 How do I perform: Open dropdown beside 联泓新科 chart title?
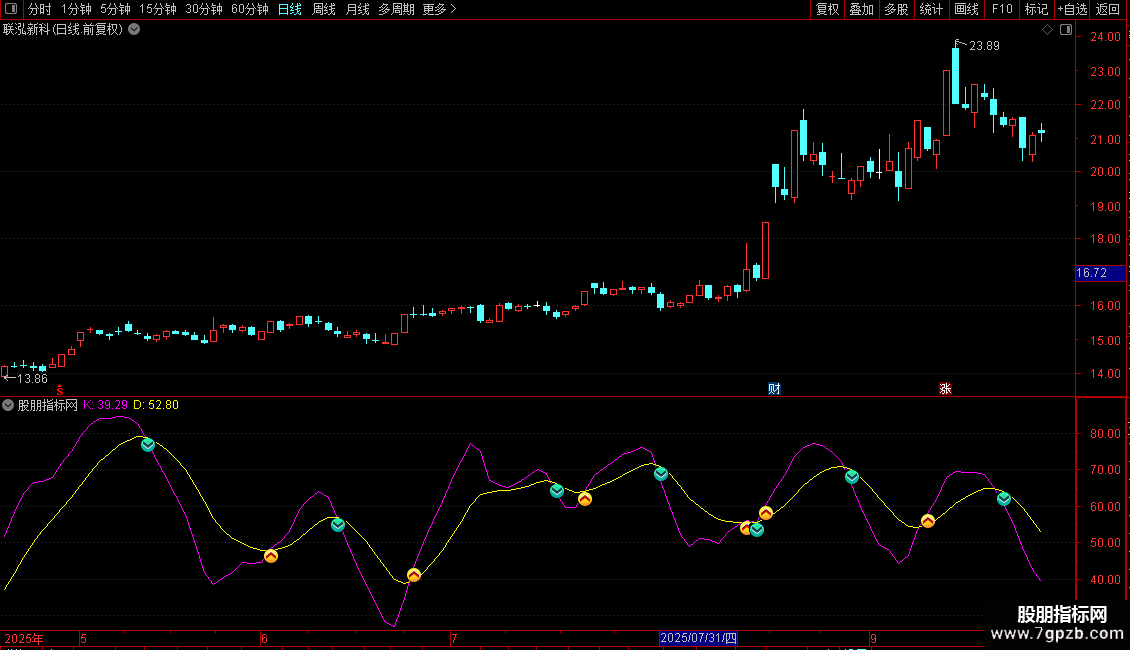click(x=134, y=30)
